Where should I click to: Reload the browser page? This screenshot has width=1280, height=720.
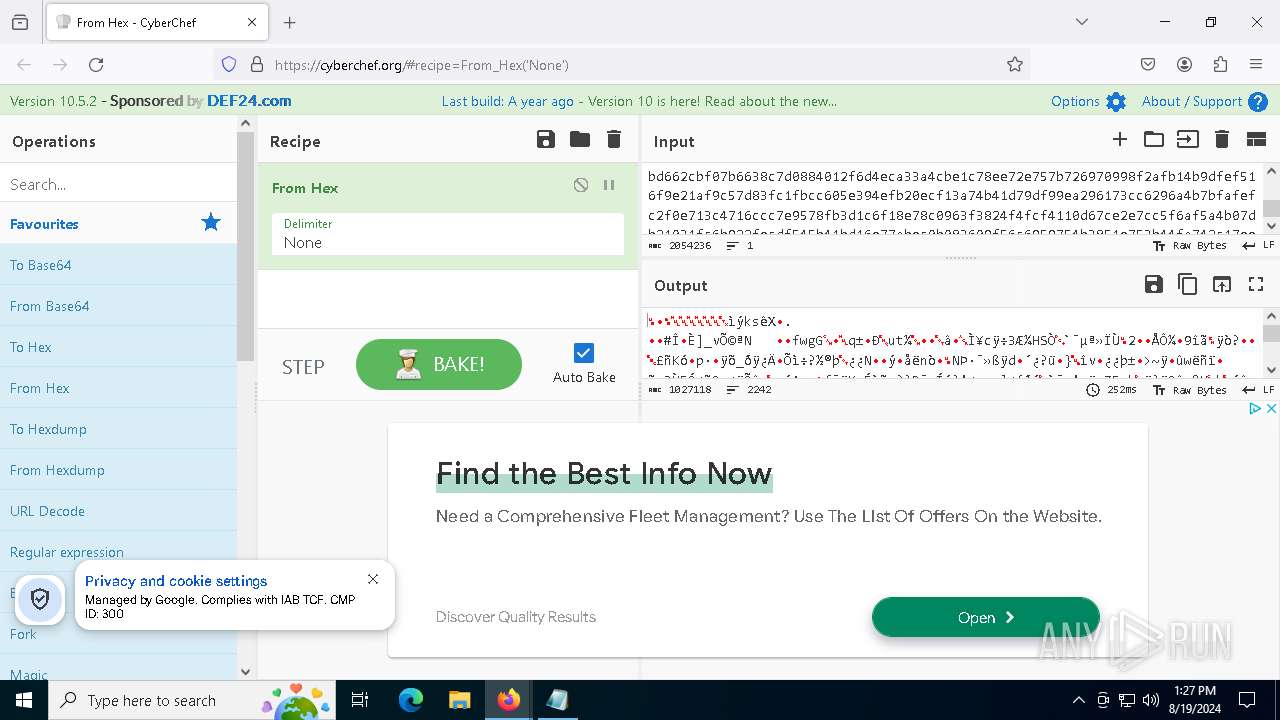(x=96, y=64)
